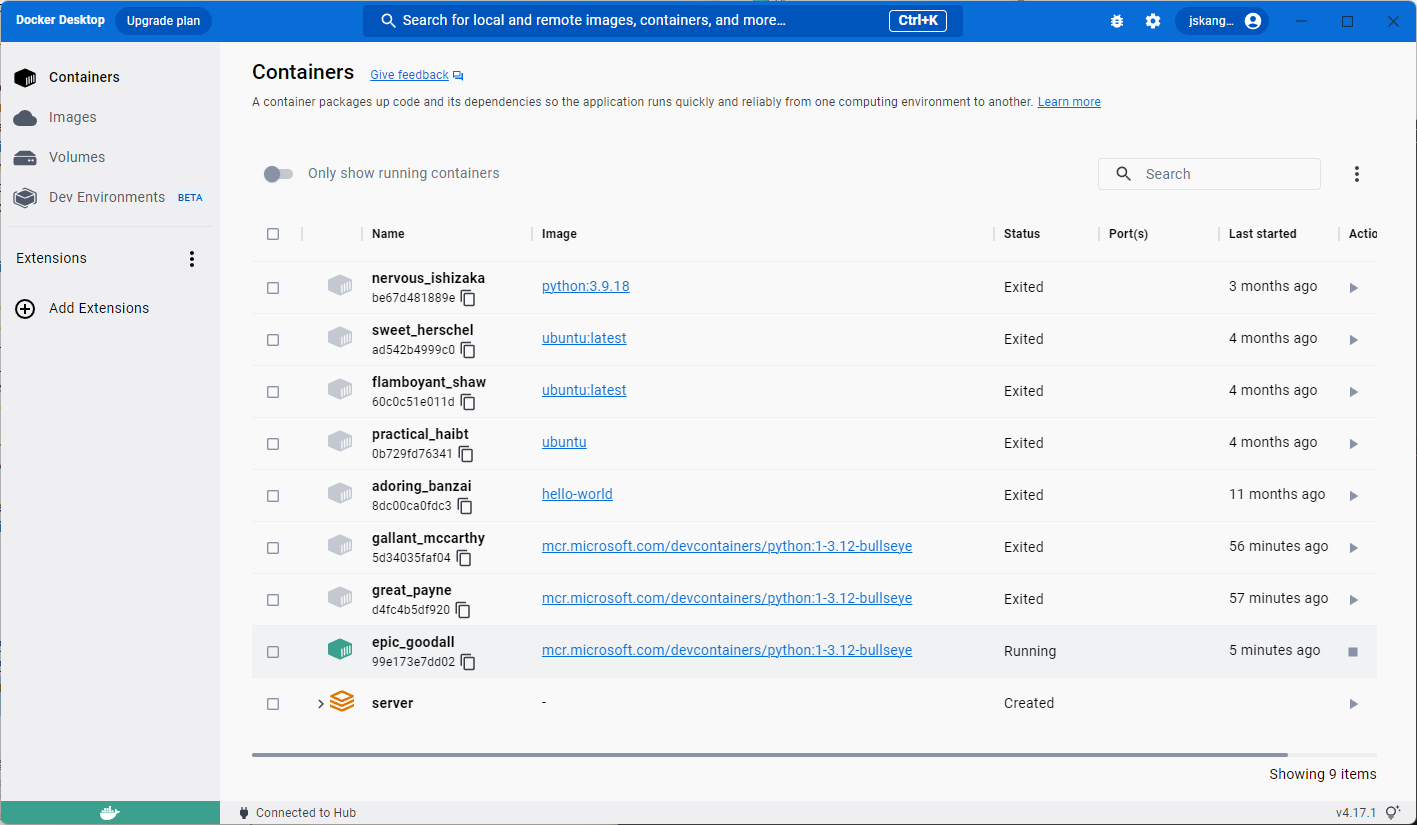Check the select-all containers checkbox
Viewport: 1417px width, 825px height.
[x=273, y=234]
